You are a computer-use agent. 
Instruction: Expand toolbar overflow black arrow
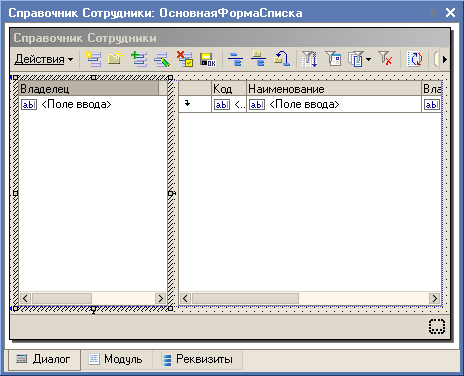tap(445, 60)
